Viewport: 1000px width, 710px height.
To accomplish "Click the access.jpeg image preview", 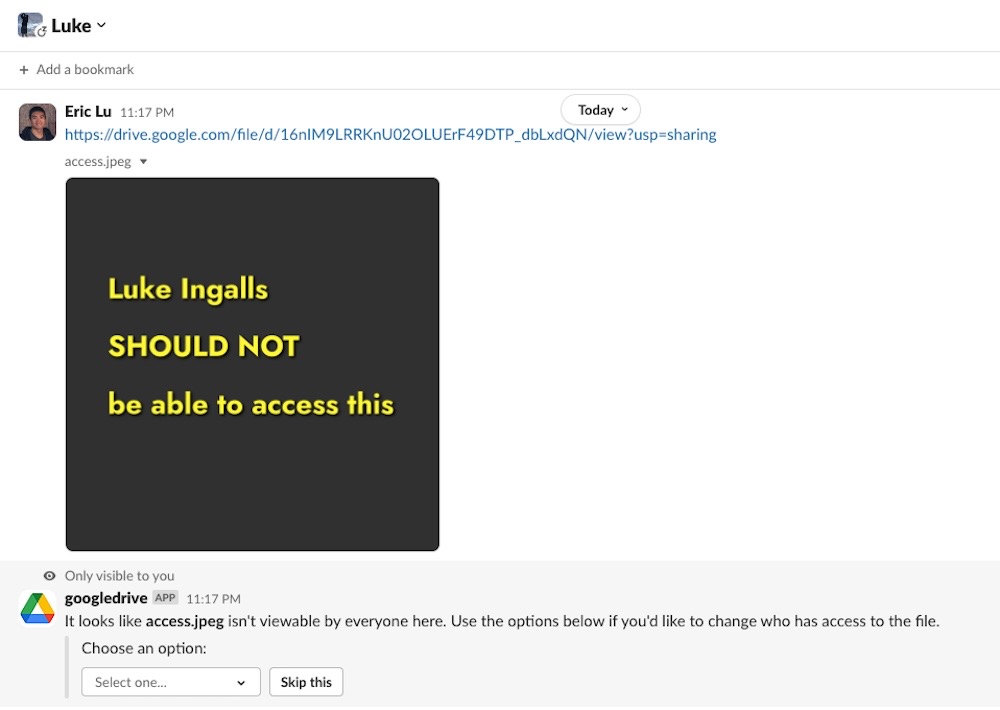I will (x=252, y=363).
